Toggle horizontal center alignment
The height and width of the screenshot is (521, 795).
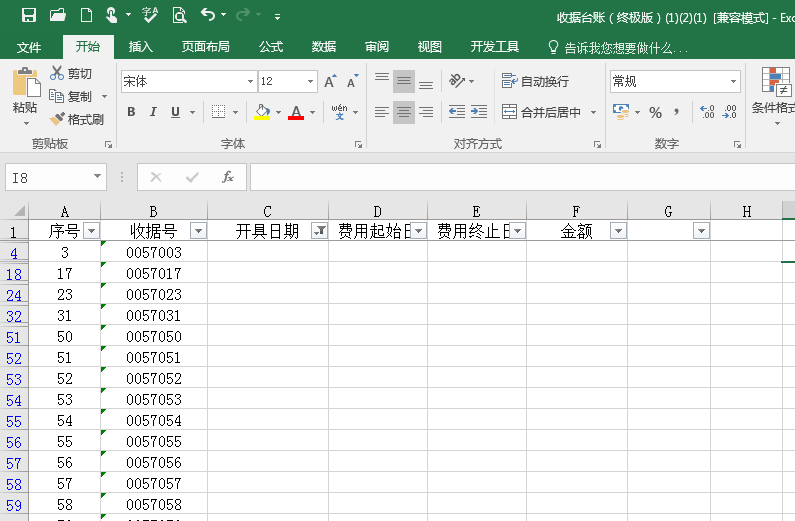pos(404,112)
